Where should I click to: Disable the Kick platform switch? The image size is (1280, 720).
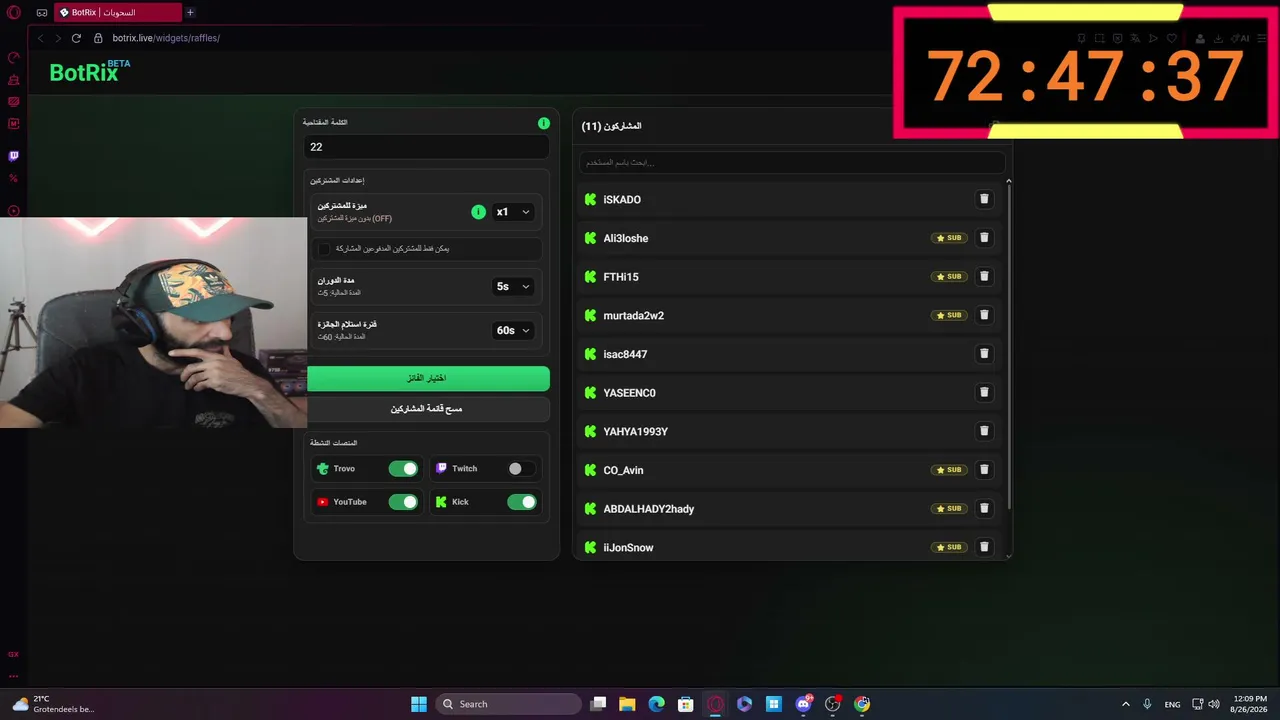pyautogui.click(x=521, y=502)
